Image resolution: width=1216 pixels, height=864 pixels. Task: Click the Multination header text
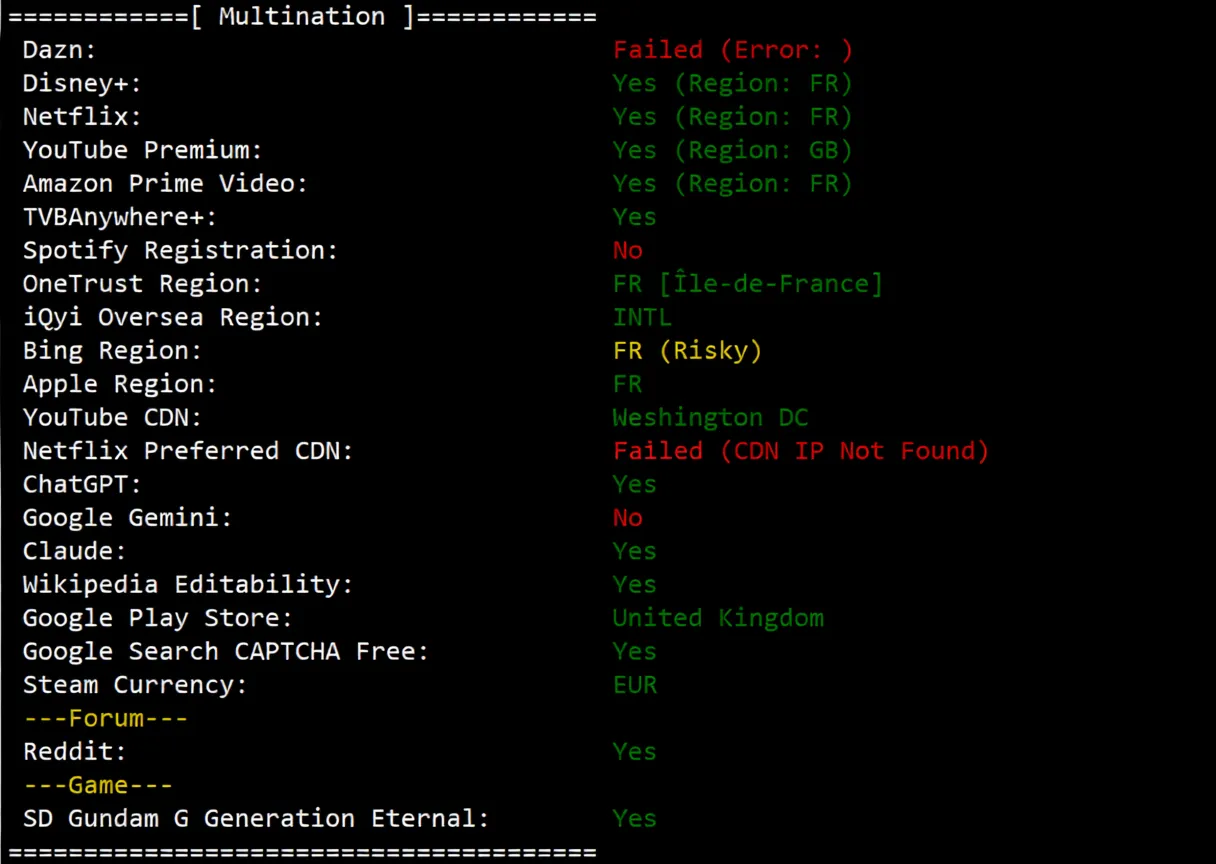[x=301, y=17]
